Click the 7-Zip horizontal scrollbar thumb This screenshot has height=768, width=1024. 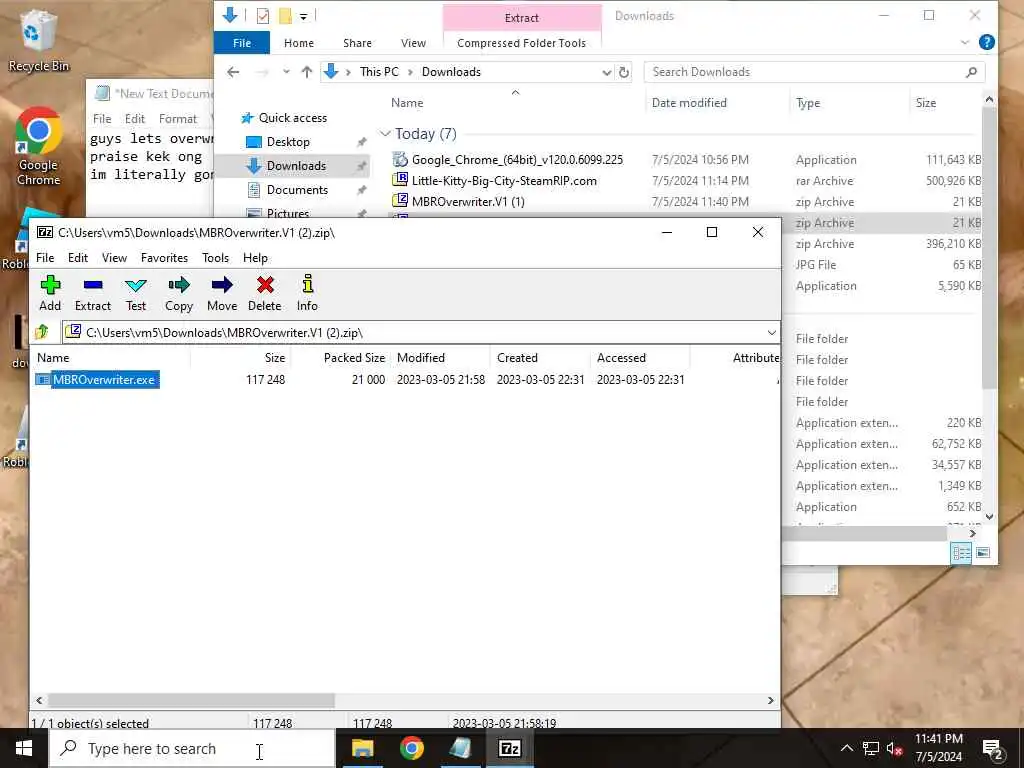pos(191,700)
